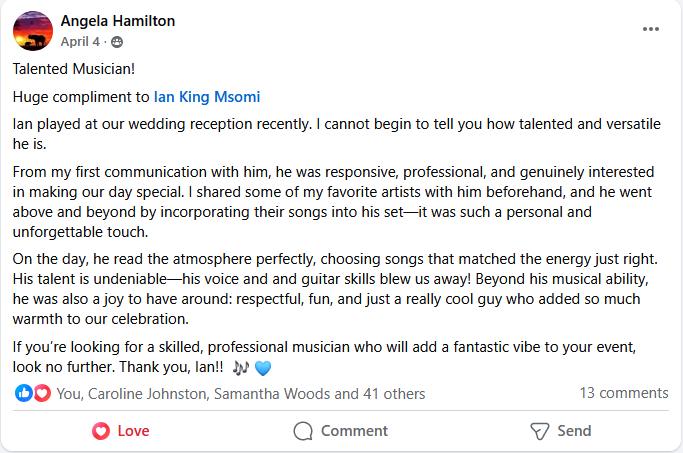Click the heart icon beside Love
Screen dimensions: 683x453
point(101,431)
